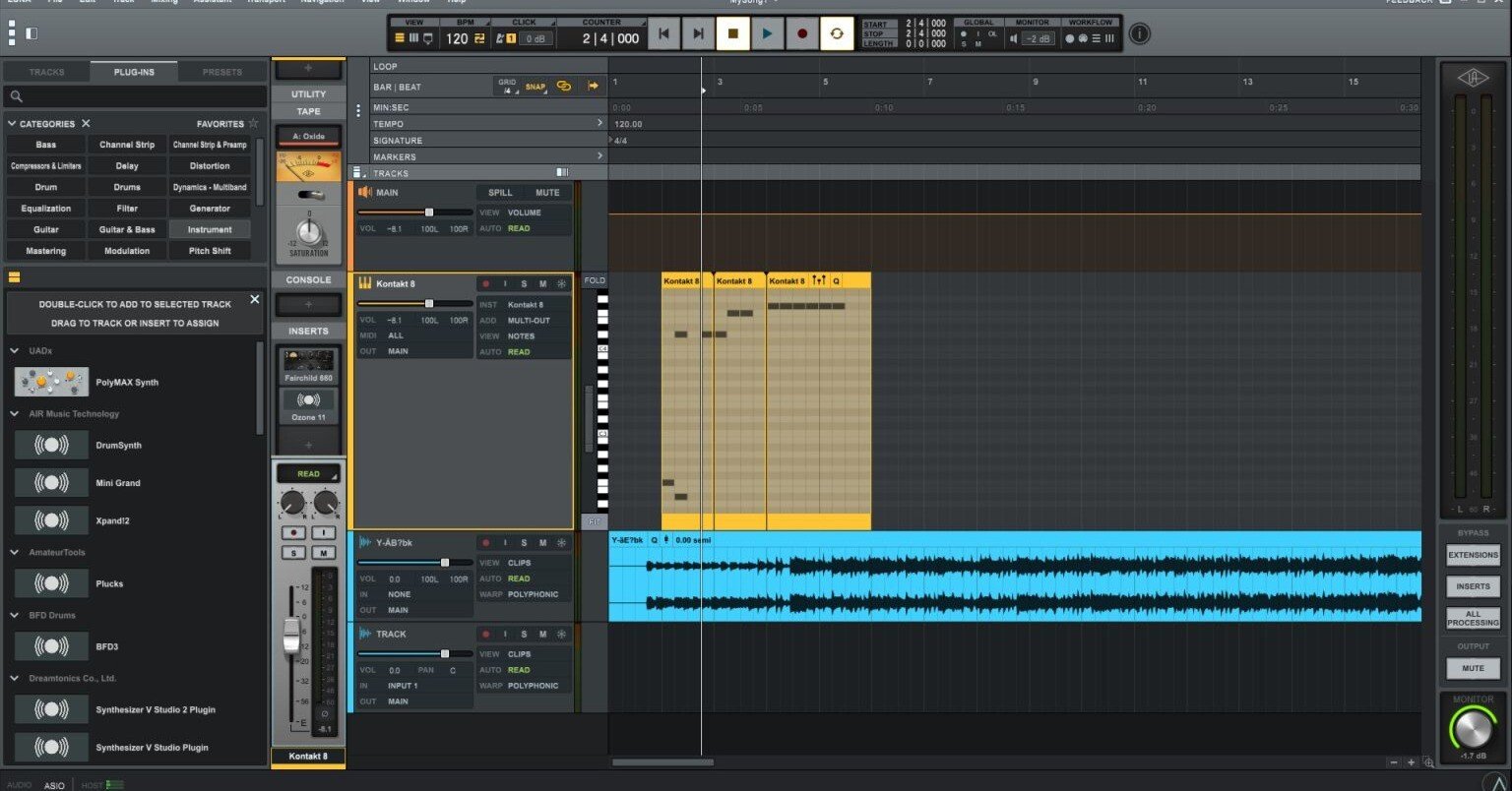Toggle the SNAP button in grid settings

coord(535,87)
